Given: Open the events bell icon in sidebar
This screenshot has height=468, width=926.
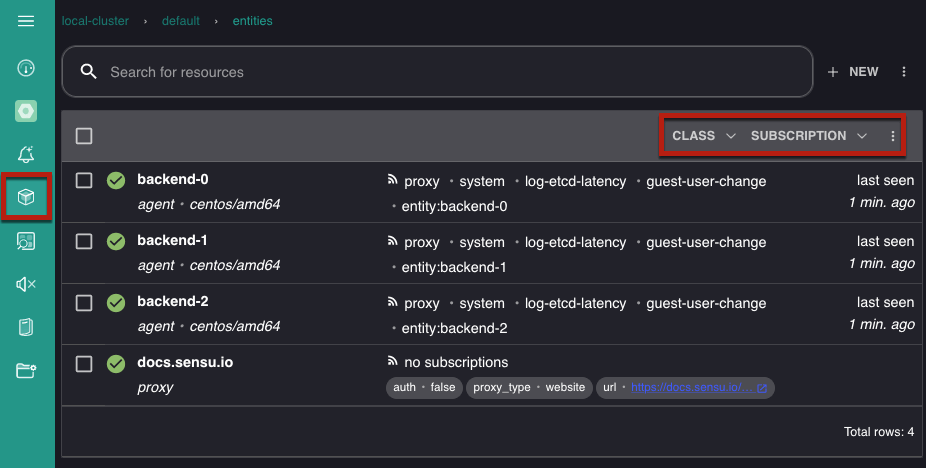Looking at the screenshot, I should click(x=25, y=154).
